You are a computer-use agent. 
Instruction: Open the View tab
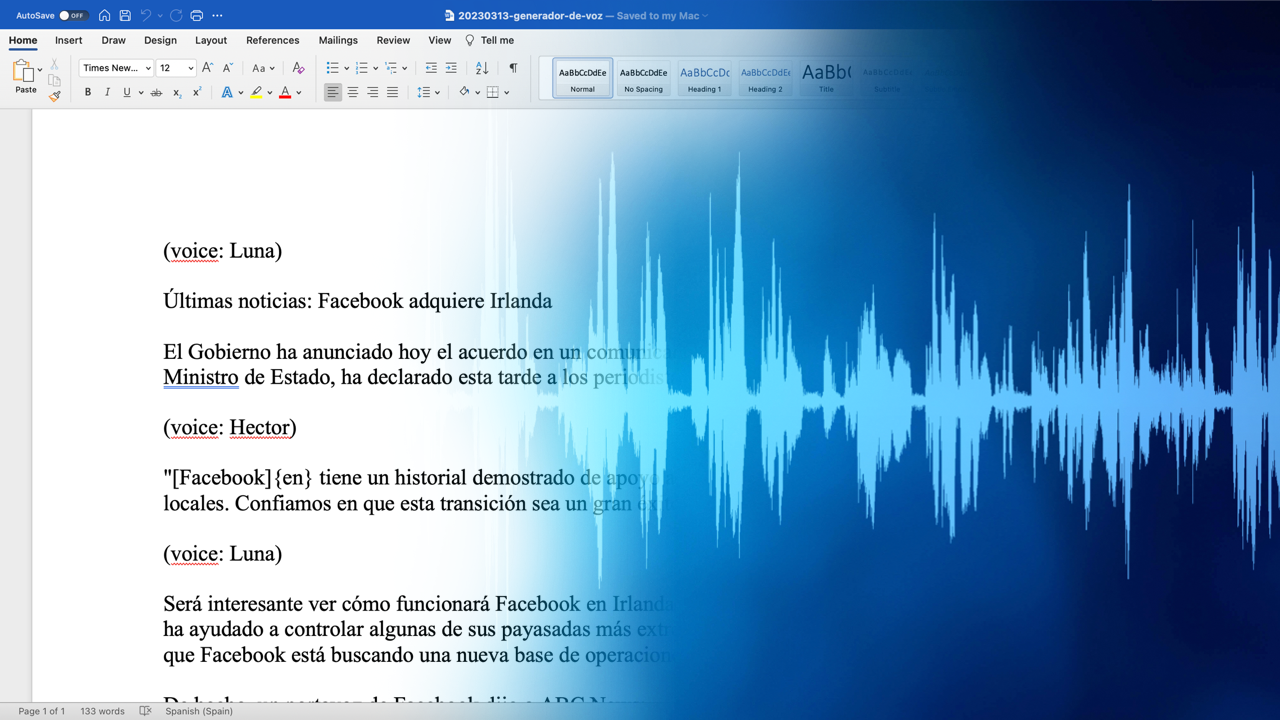440,41
